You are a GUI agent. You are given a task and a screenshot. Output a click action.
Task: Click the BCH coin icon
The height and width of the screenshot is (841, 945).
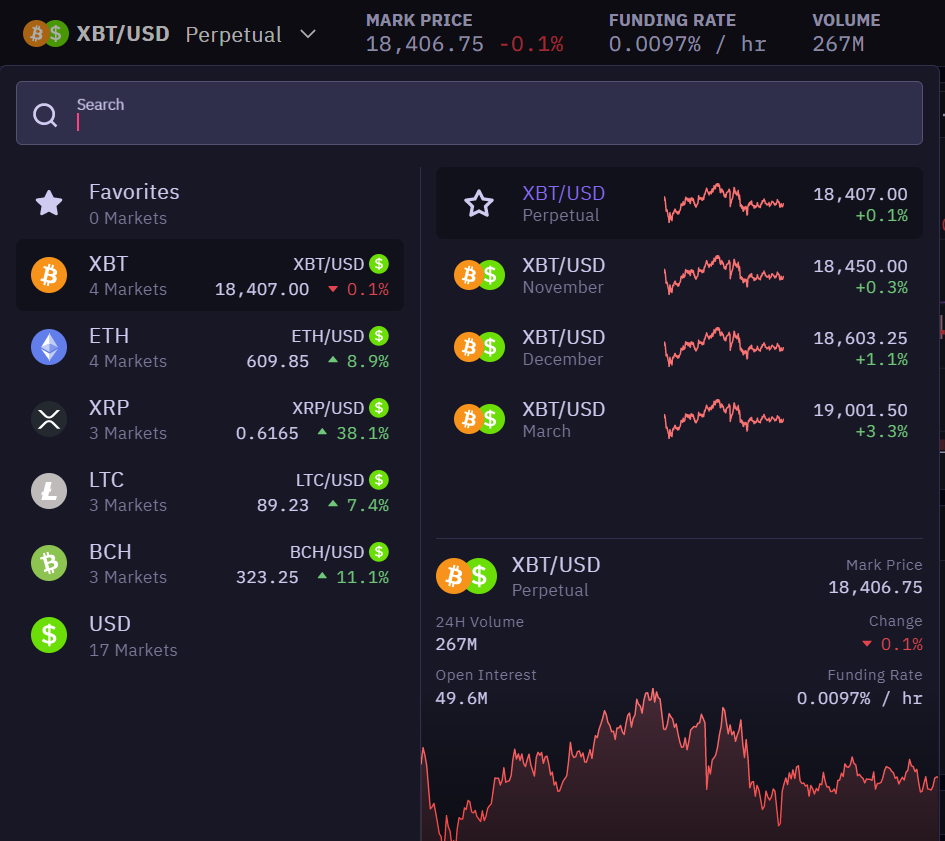tap(48, 563)
